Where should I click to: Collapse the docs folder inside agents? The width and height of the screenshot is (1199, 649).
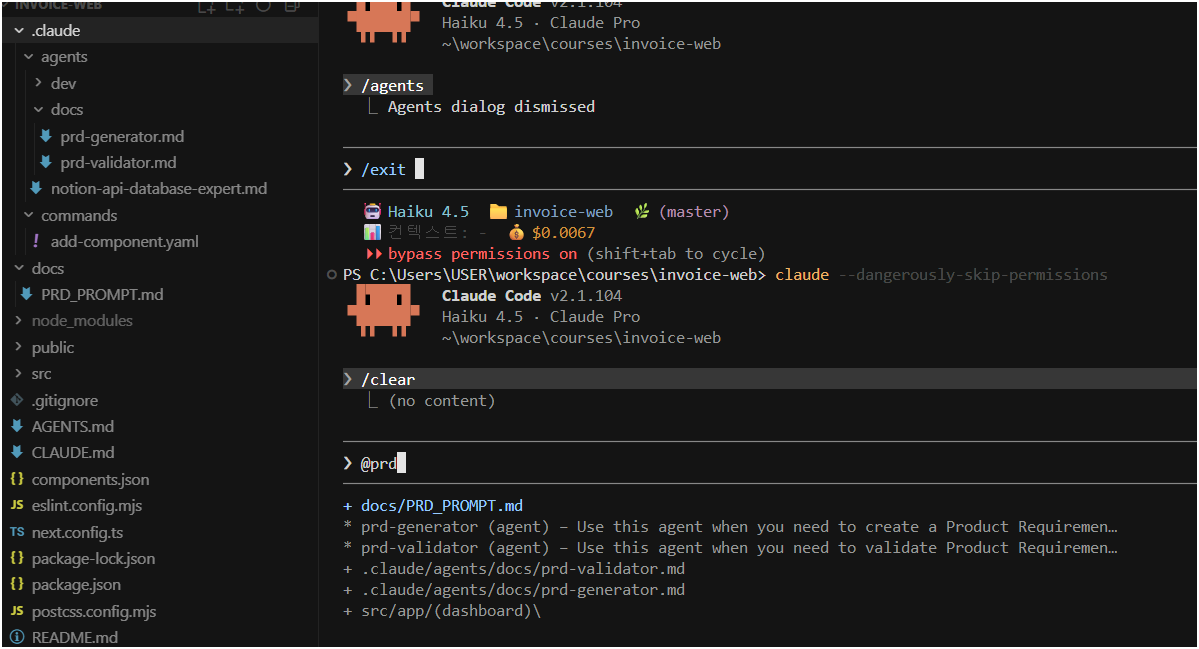(x=38, y=109)
